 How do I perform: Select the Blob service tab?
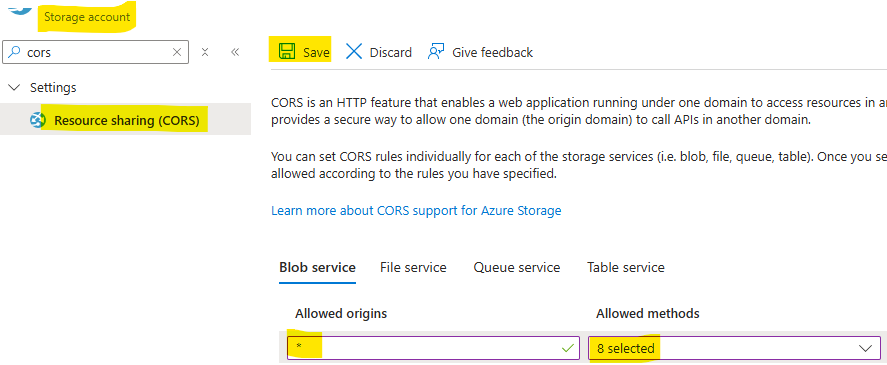(317, 267)
